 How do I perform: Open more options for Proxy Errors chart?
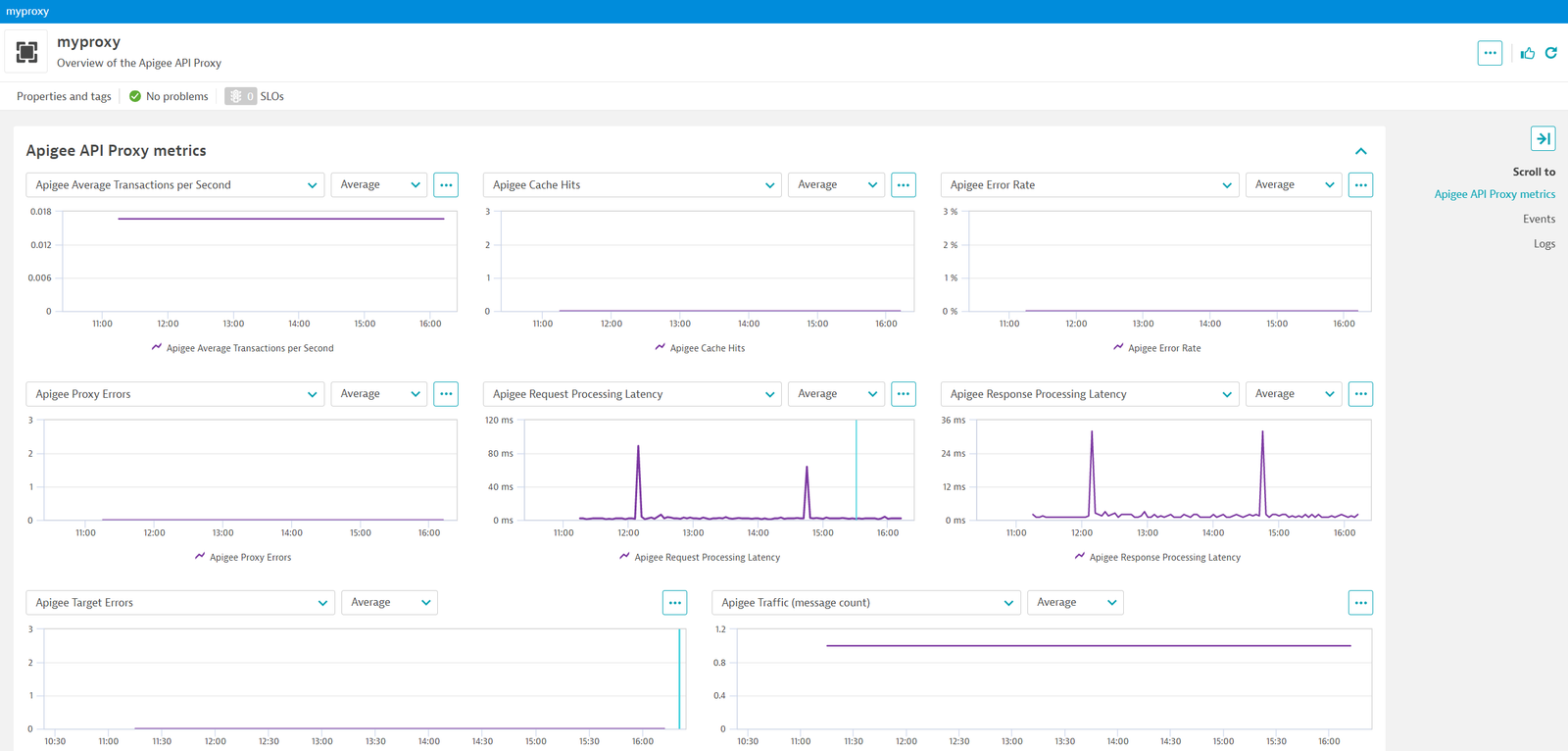(x=446, y=394)
